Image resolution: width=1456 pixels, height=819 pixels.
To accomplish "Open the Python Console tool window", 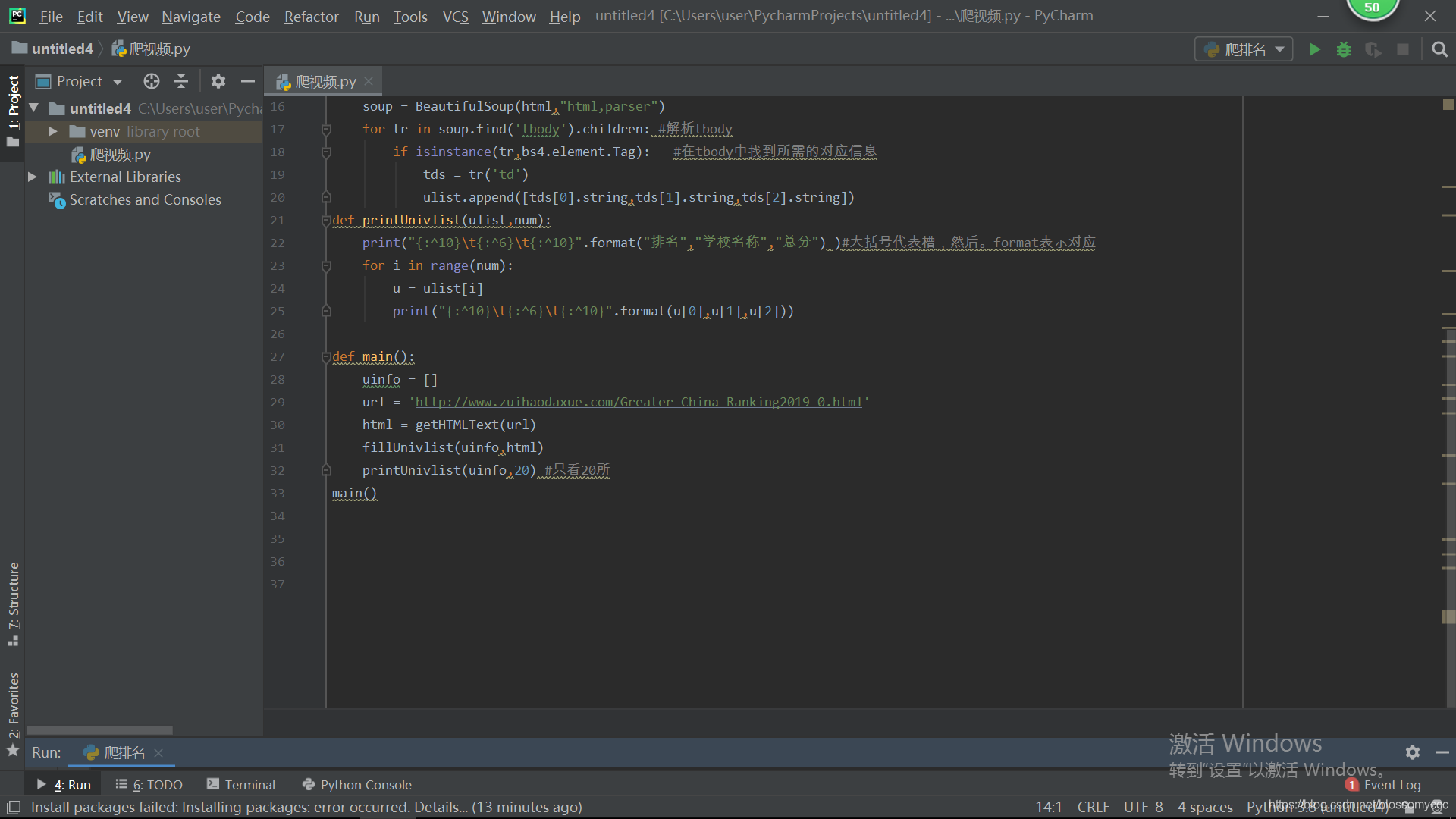I will tap(356, 785).
